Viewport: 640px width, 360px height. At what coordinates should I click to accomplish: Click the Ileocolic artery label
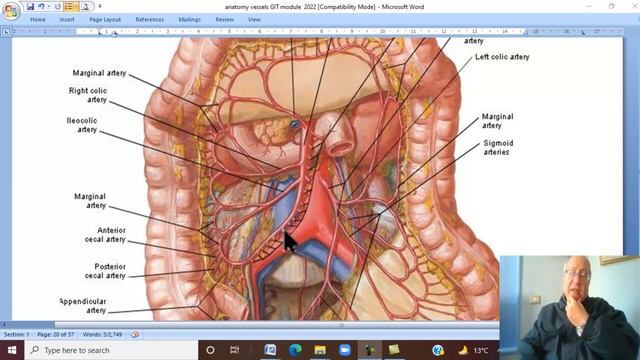82,125
